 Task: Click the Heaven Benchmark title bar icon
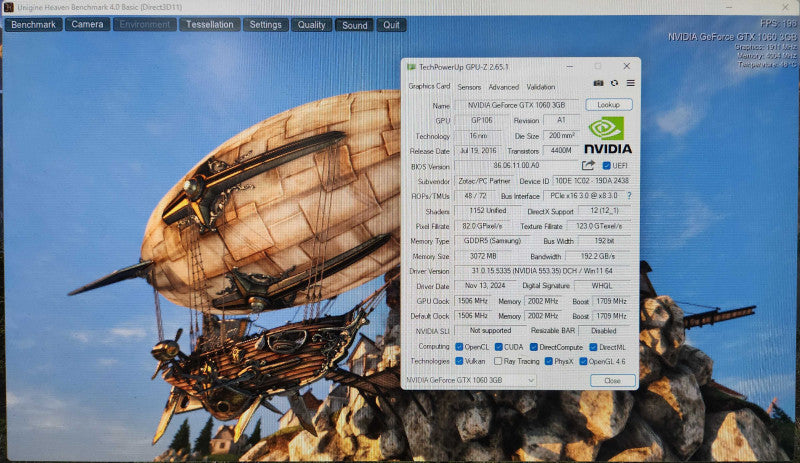click(x=9, y=7)
